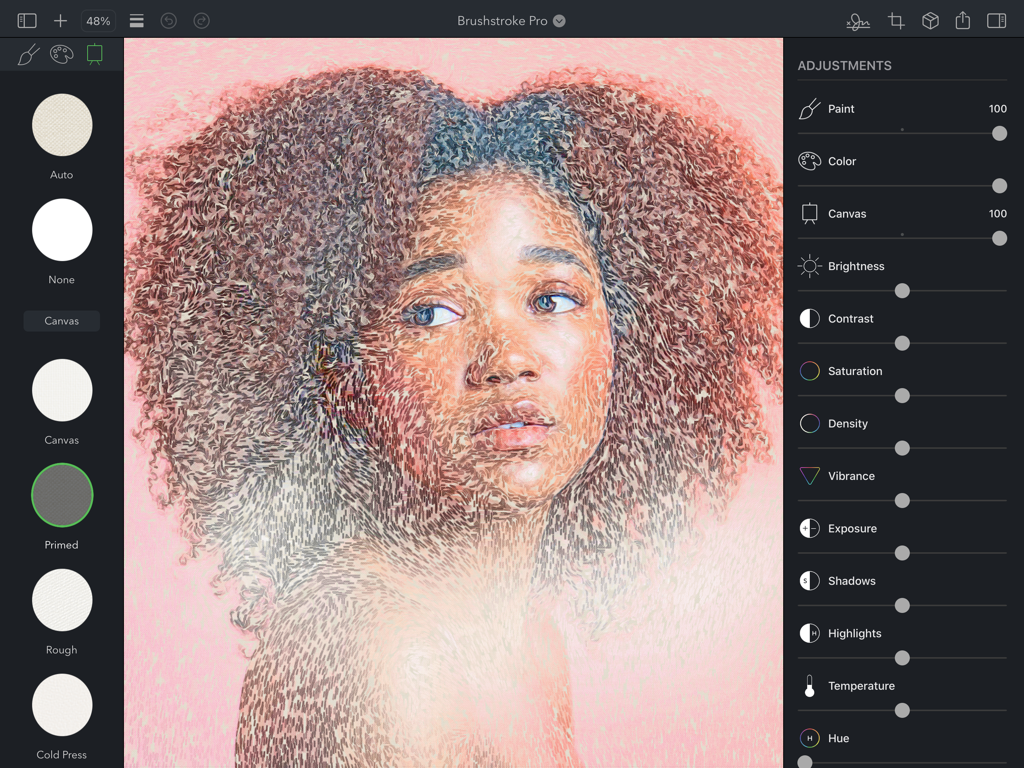Switch canvas style to None
Image resolution: width=1024 pixels, height=768 pixels.
(x=62, y=230)
